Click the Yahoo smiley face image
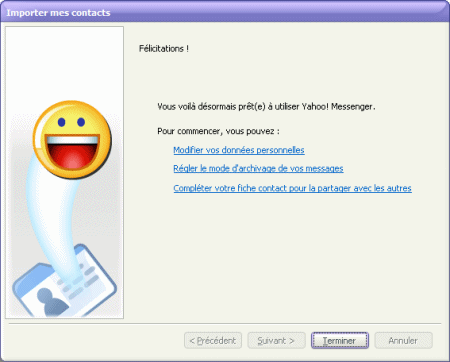The width and height of the screenshot is (450, 362). pos(72,139)
